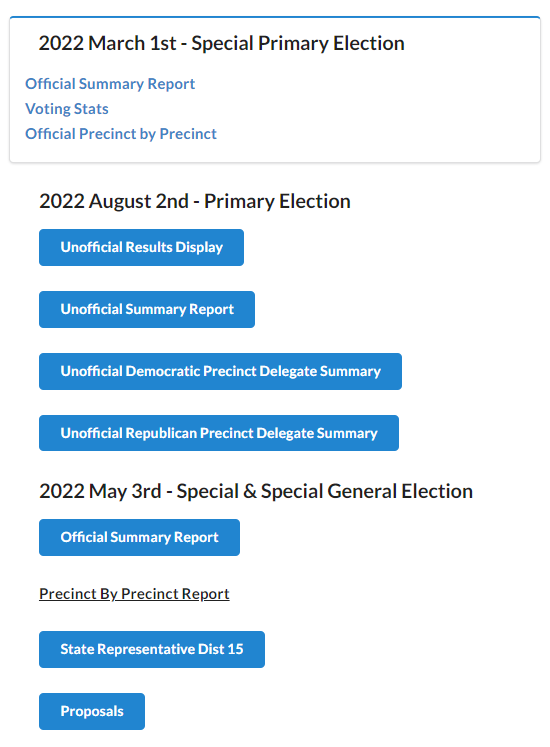
Task: Select State Representative Dist 15 button
Action: point(152,649)
